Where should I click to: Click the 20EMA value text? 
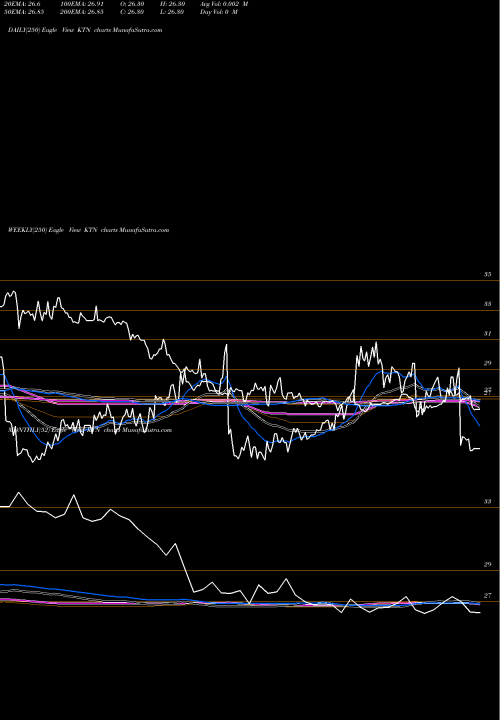22,4
